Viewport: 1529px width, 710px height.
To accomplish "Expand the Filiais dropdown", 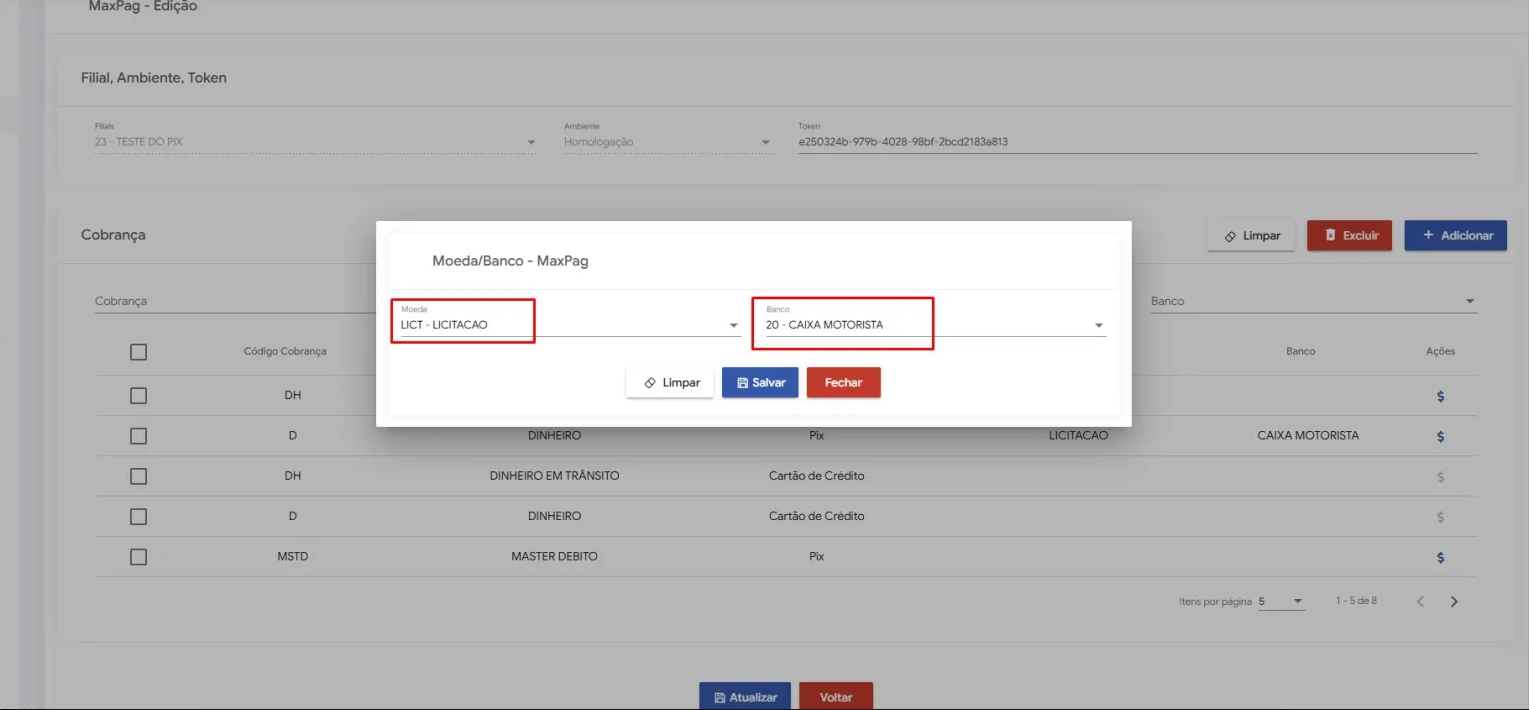I will coord(531,143).
